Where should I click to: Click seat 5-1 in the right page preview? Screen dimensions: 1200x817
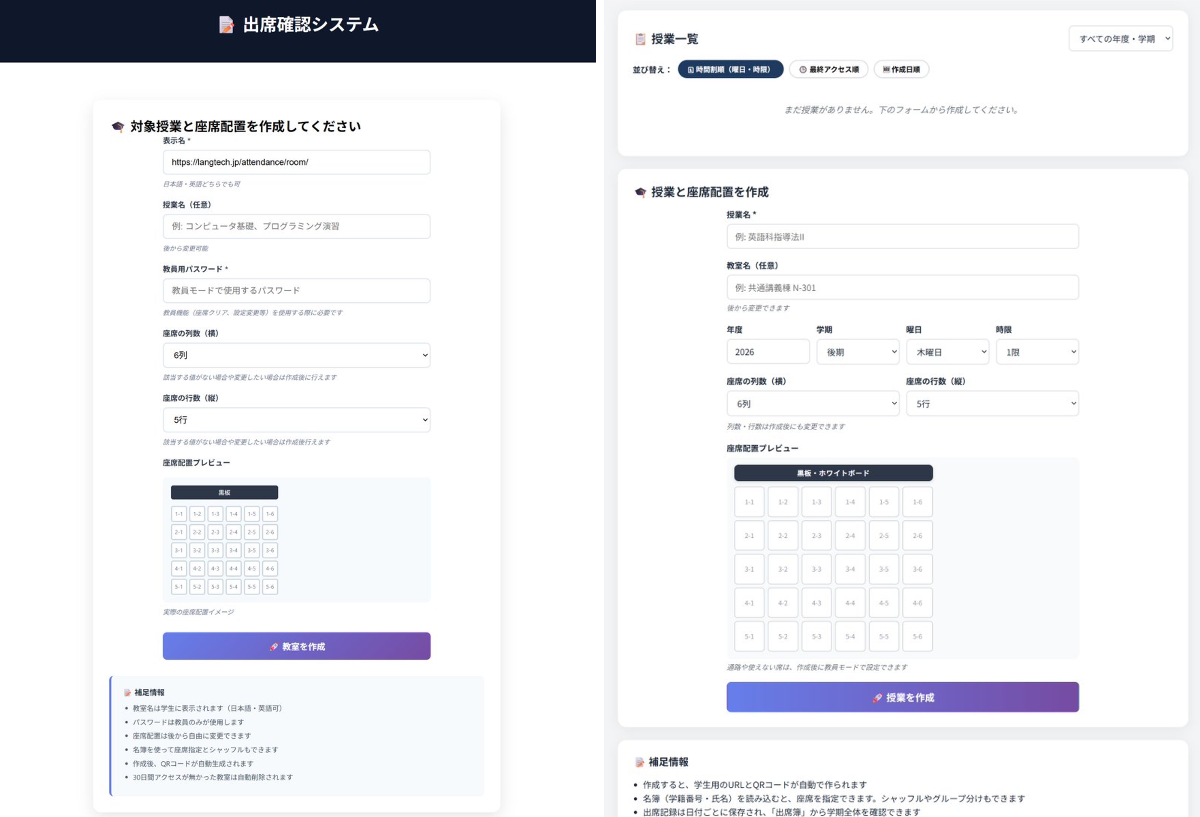point(749,637)
